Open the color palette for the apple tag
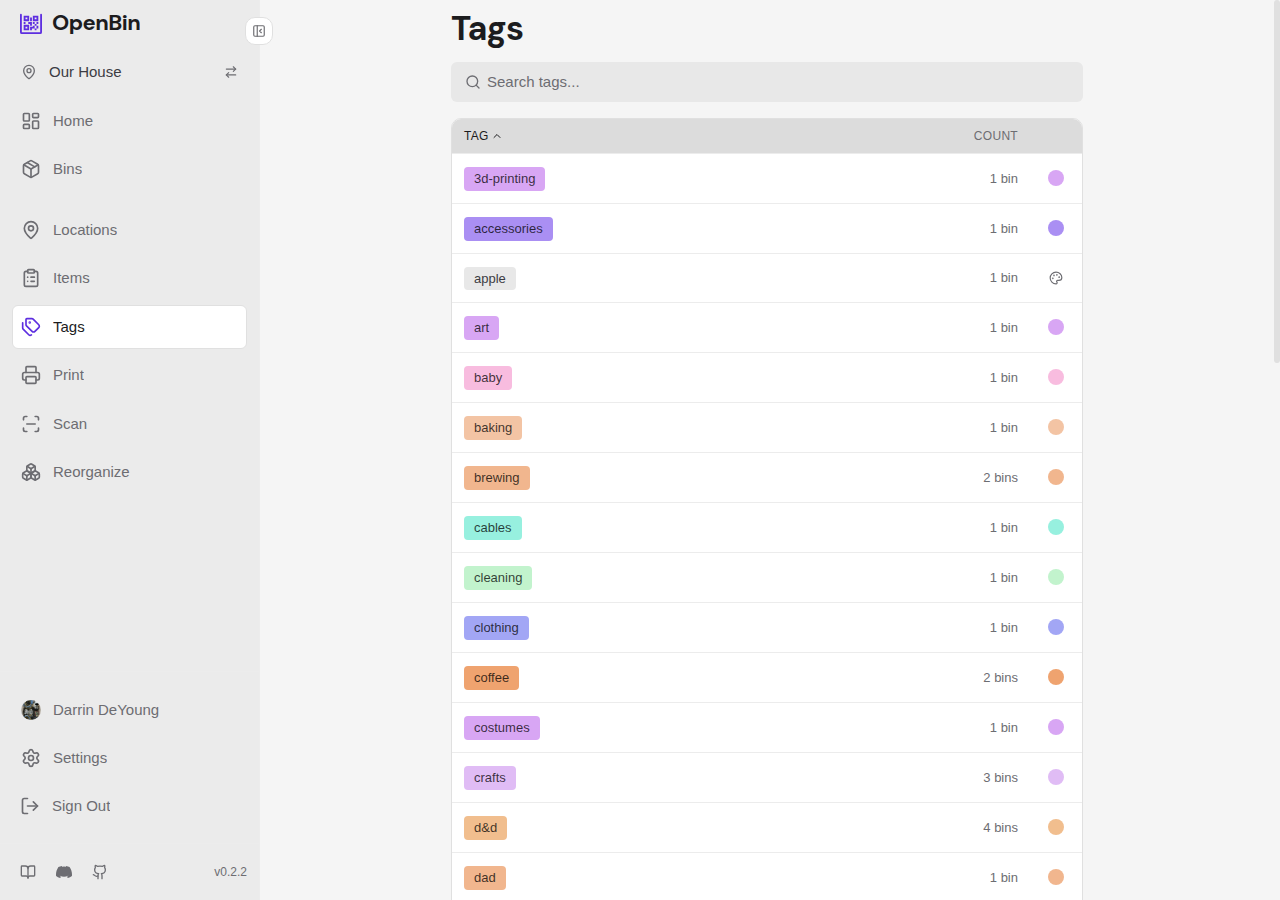Image resolution: width=1280 pixels, height=900 pixels. [x=1056, y=278]
